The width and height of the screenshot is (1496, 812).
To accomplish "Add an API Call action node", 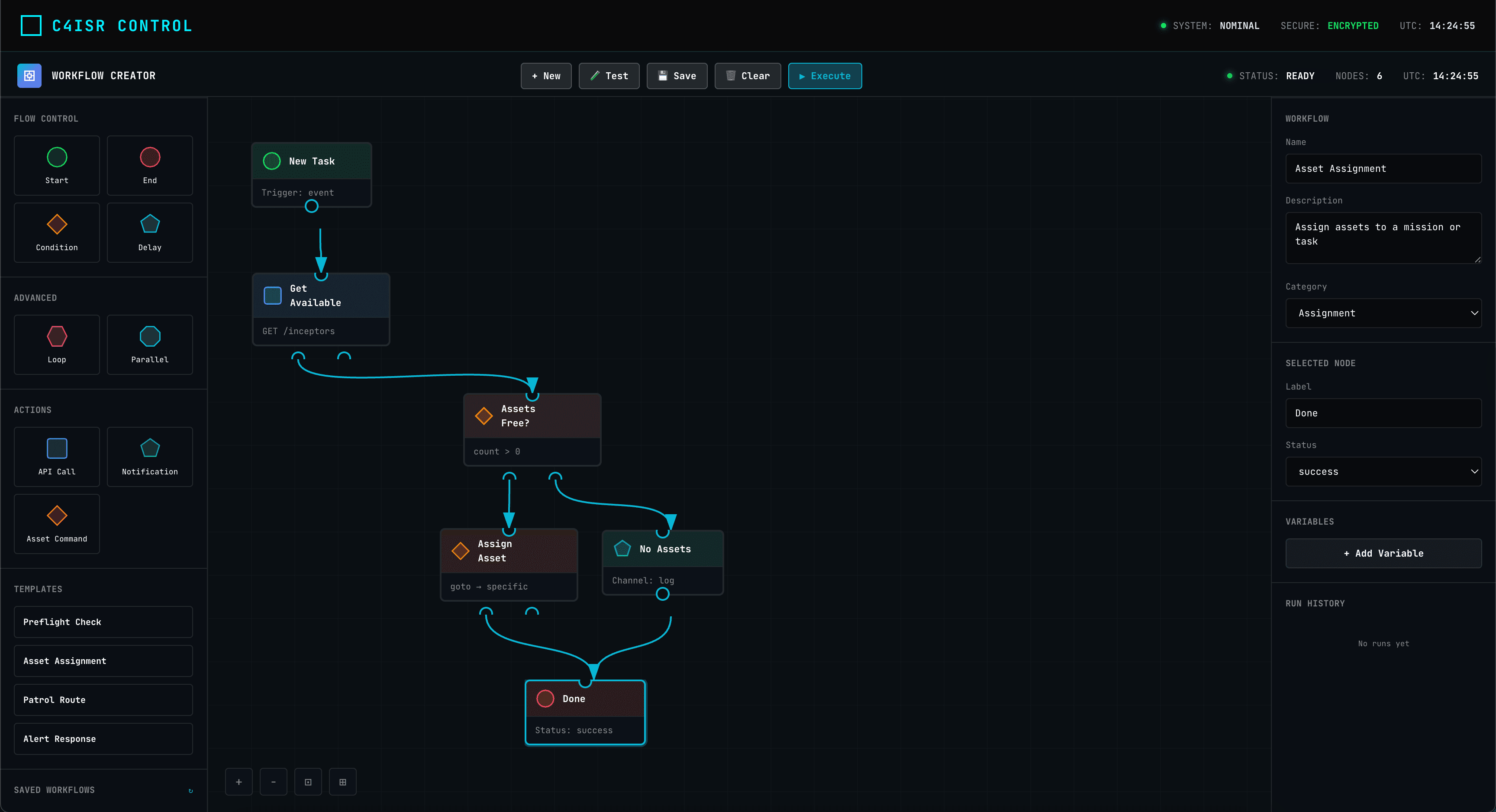I will [56, 457].
